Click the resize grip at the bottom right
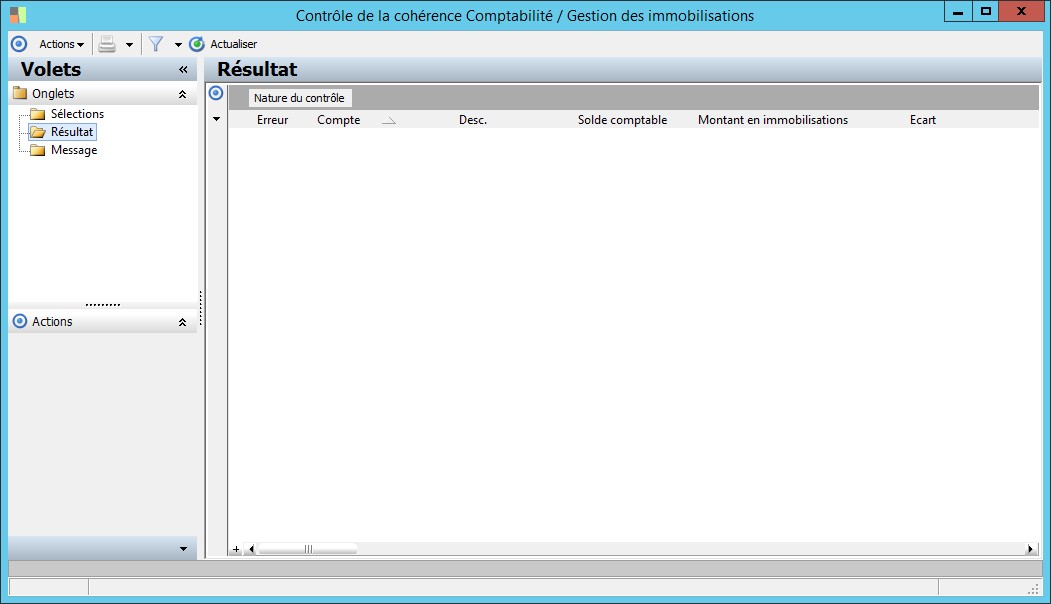This screenshot has width=1051, height=604. point(1033,589)
